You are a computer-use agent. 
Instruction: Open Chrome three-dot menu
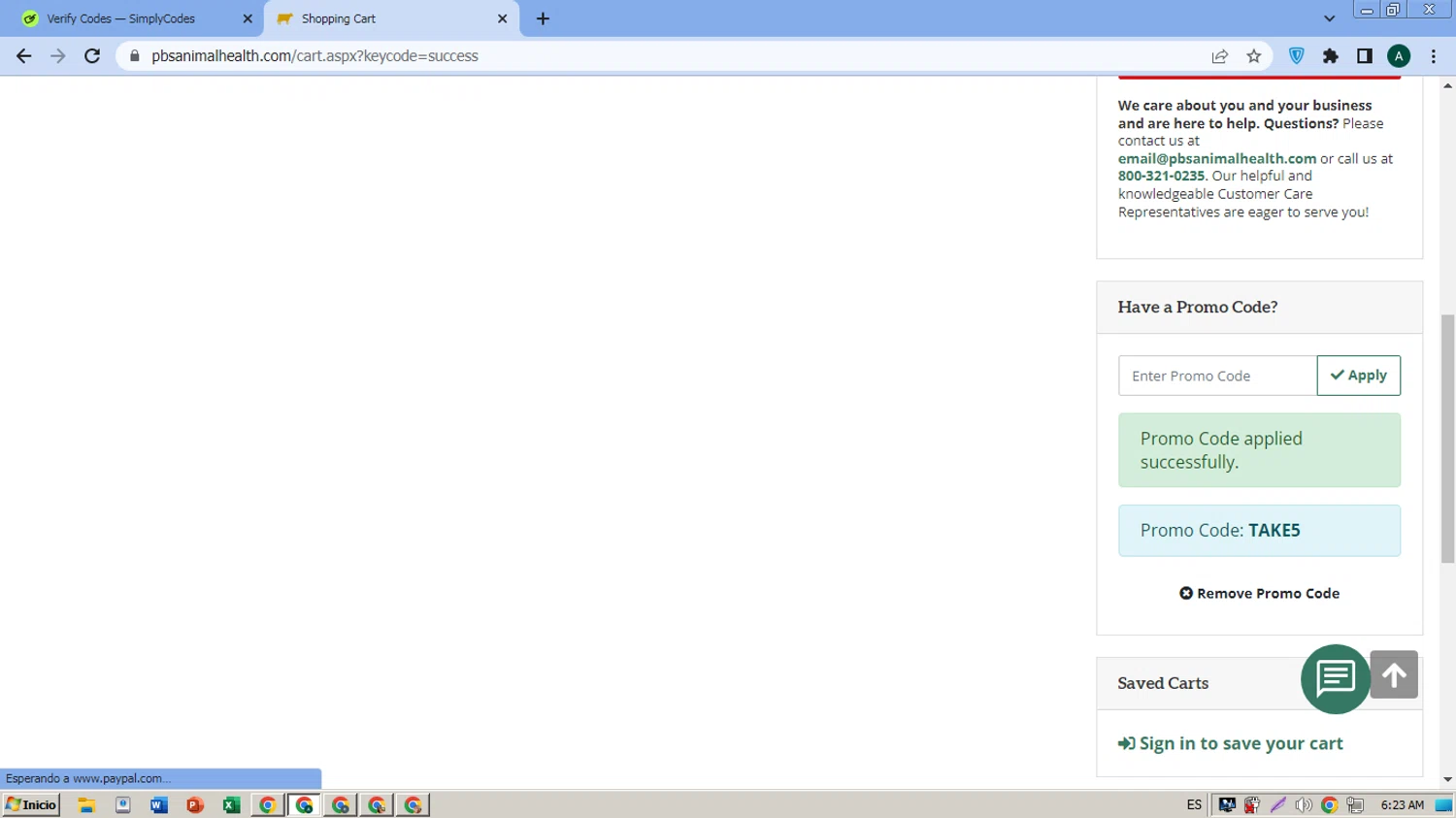click(1434, 56)
